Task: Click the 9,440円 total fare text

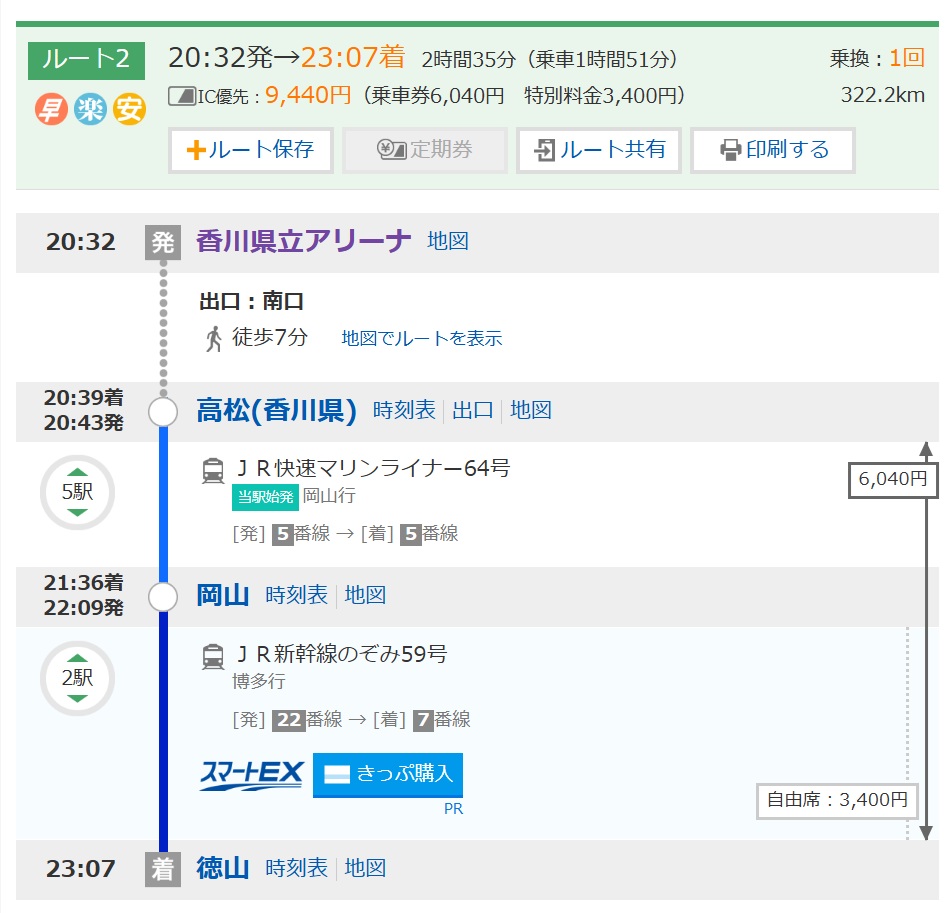Action: (308, 95)
